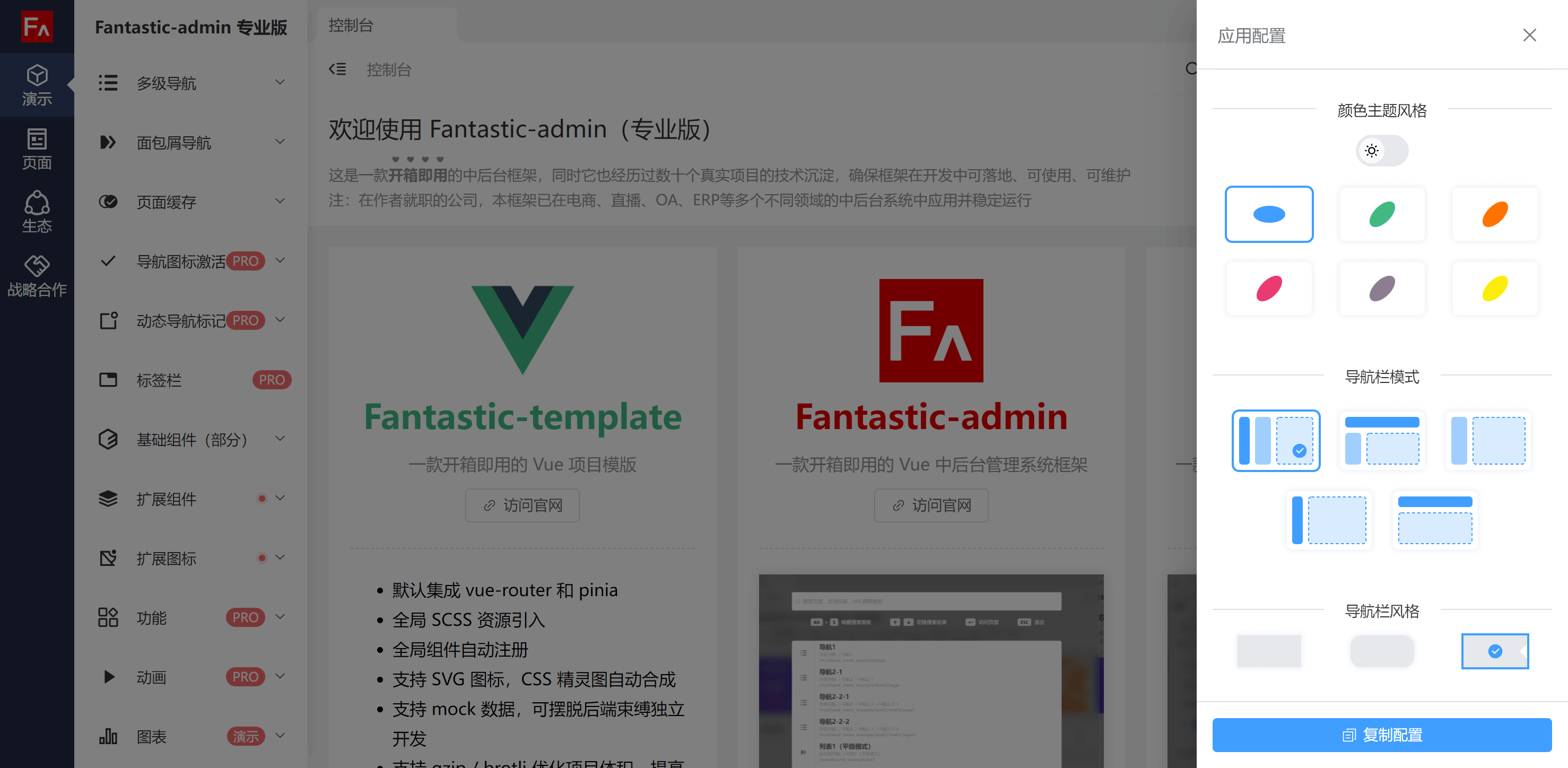
Task: Click the Vue logo on Fantastic-template card
Action: click(x=522, y=329)
